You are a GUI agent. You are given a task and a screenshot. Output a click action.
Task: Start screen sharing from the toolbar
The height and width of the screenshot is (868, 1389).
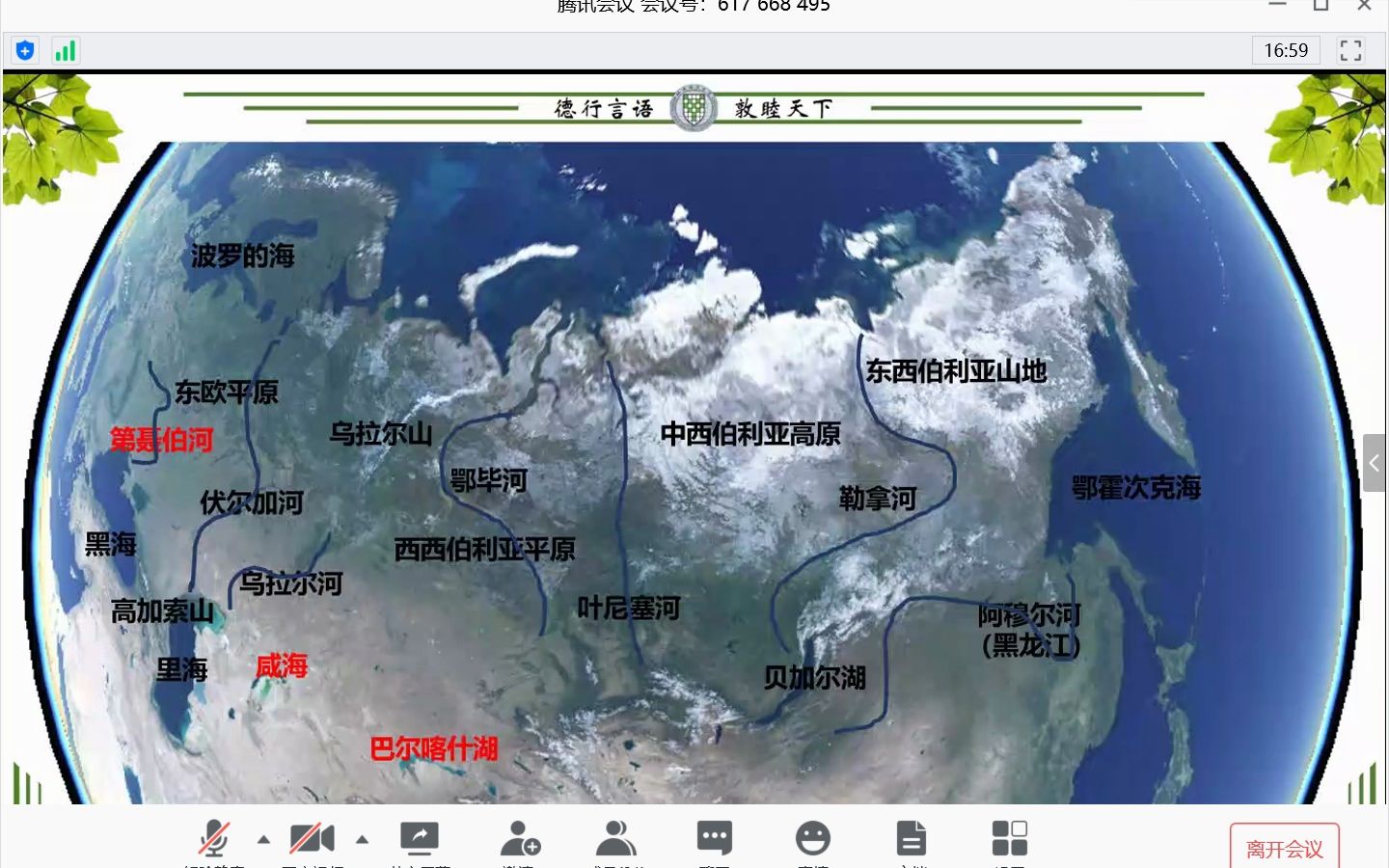click(x=420, y=837)
